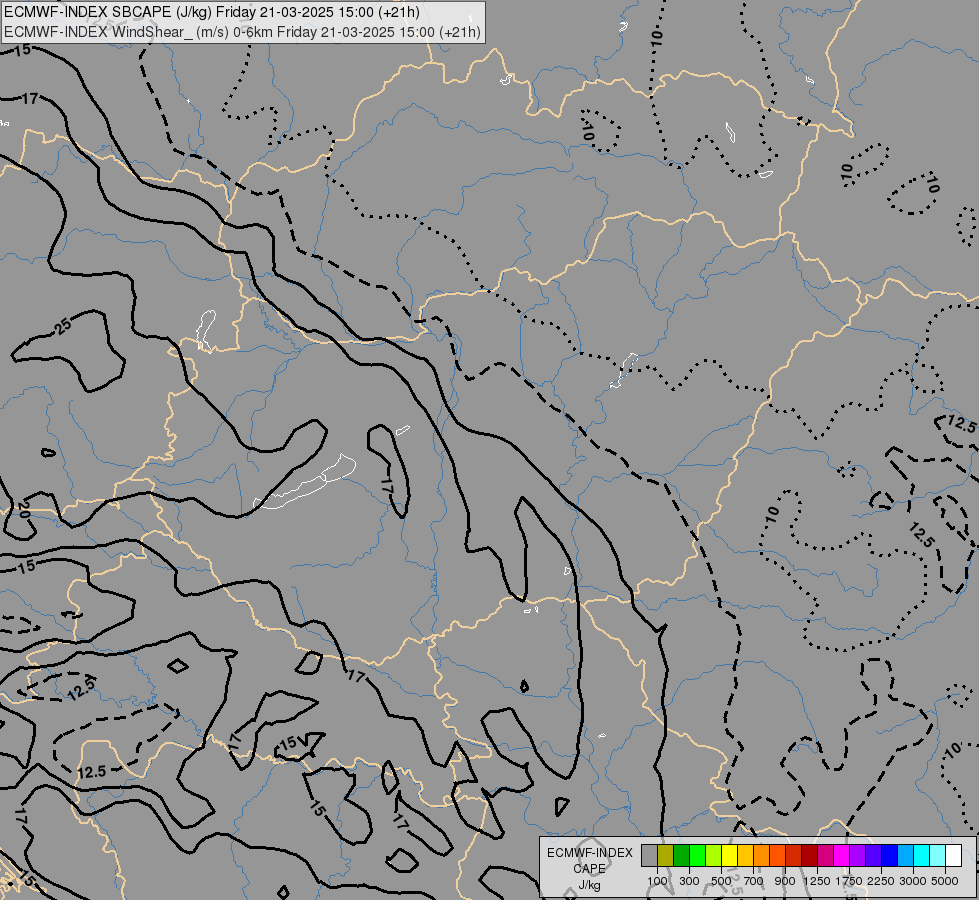This screenshot has height=900, width=979.
Task: Click the "5000" legend value
Action: (x=945, y=881)
